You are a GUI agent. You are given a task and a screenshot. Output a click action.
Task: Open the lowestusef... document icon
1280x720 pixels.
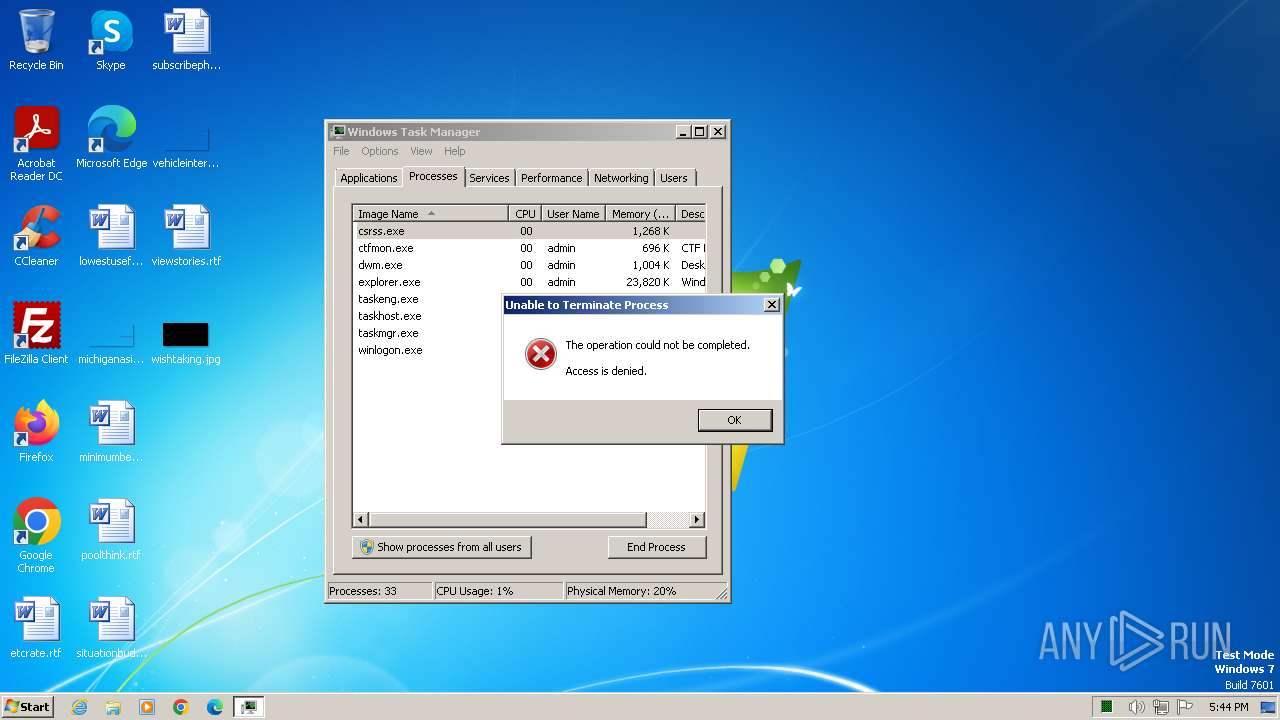point(111,237)
